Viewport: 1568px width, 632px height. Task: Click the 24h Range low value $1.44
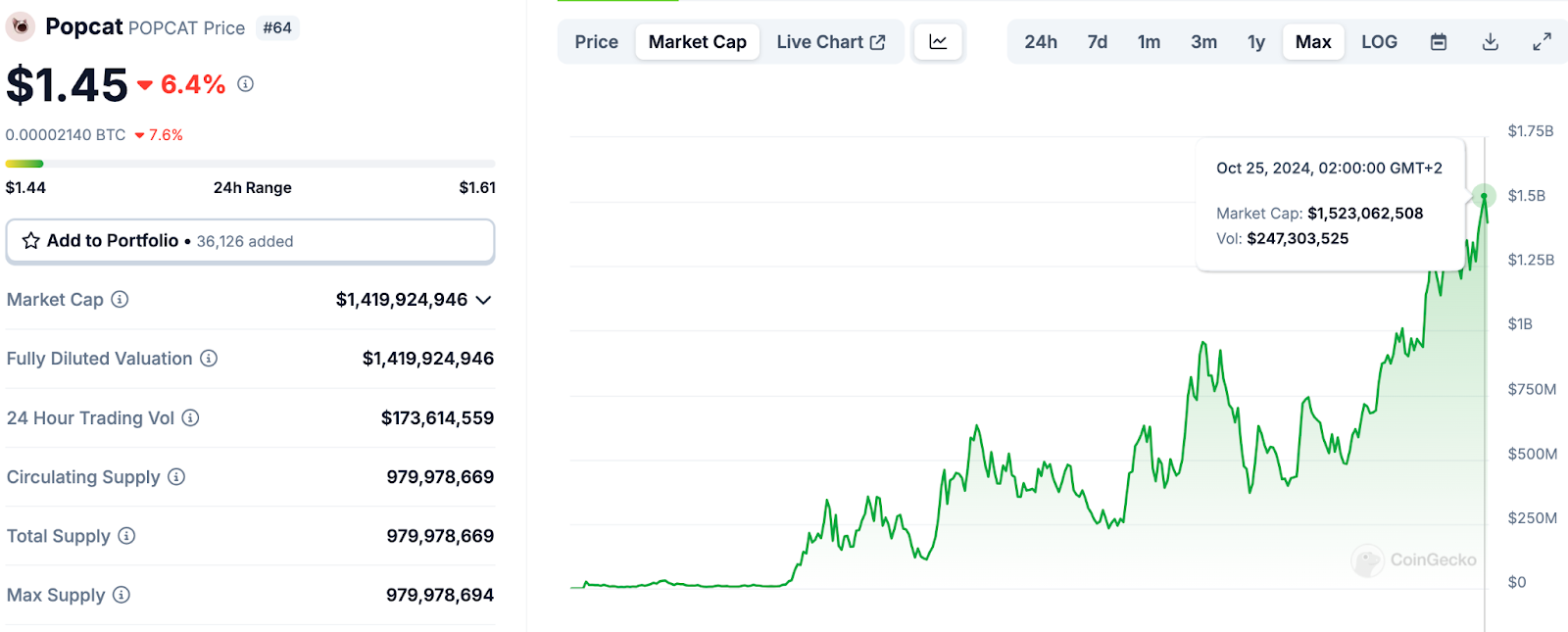25,187
